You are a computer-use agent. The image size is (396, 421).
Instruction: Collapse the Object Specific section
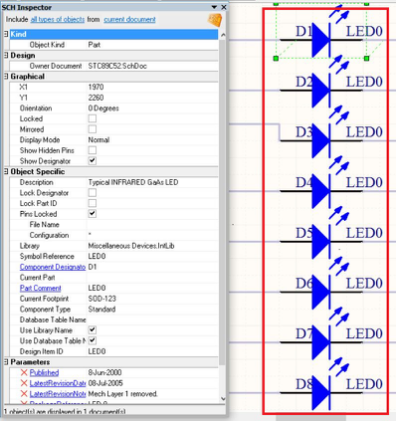click(6, 172)
